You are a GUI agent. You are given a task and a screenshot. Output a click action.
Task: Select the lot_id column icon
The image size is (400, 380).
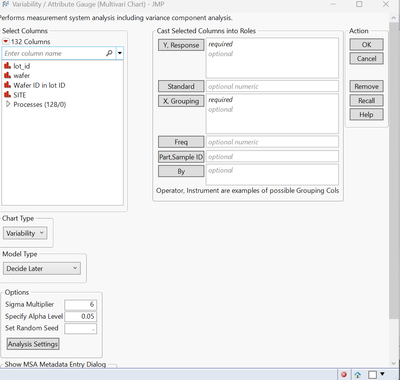tap(7, 66)
